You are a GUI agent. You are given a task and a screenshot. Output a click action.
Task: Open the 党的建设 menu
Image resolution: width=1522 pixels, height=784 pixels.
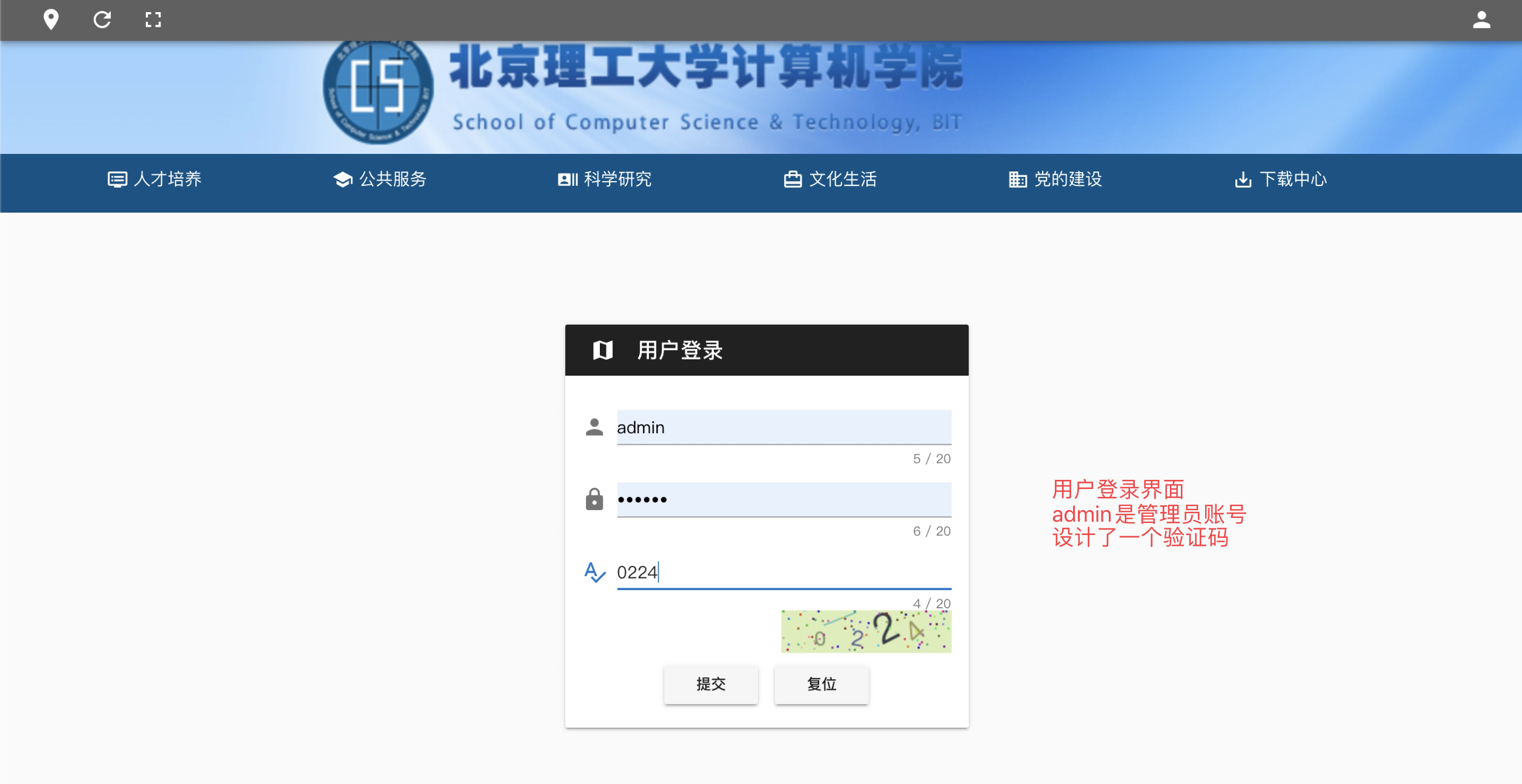coord(1055,179)
